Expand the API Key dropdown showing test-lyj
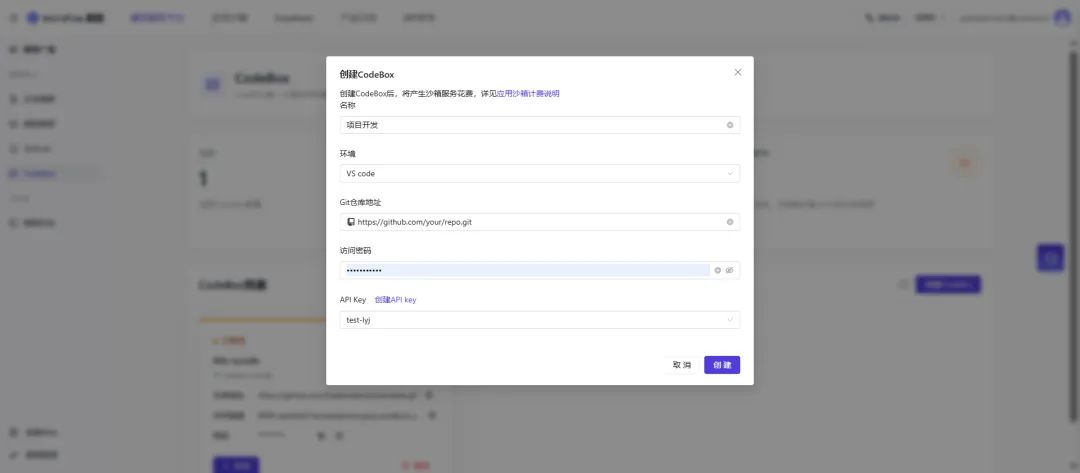The height and width of the screenshot is (473, 1080). pyautogui.click(x=539, y=319)
